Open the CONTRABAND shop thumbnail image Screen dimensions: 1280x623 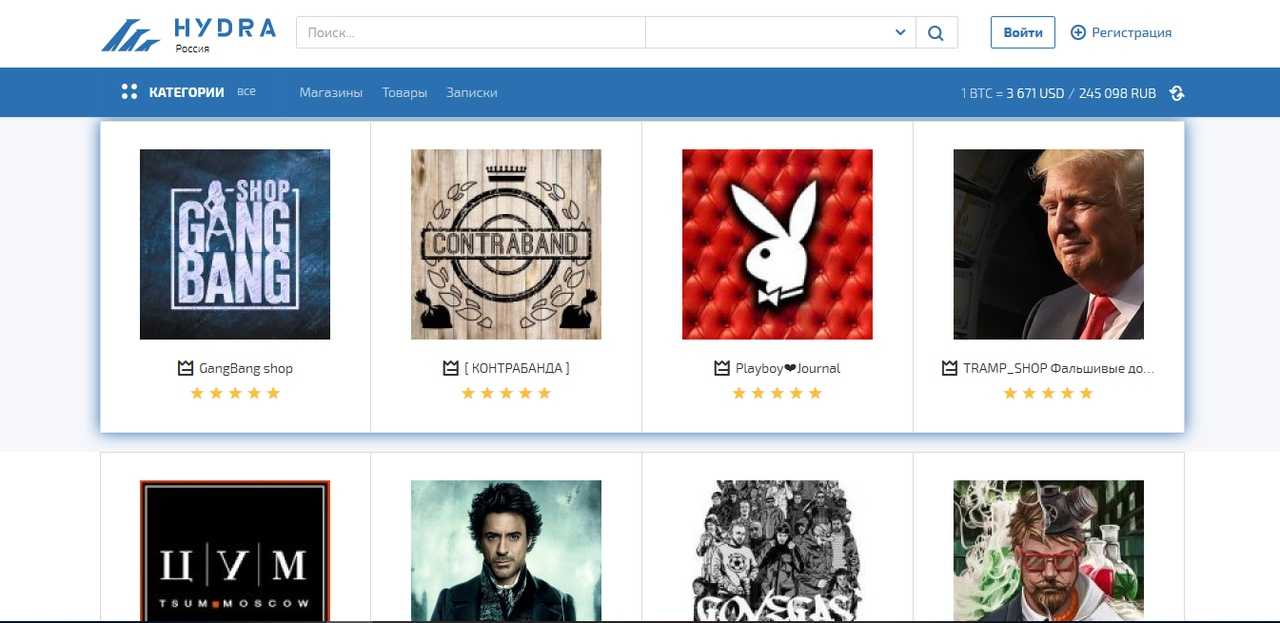pyautogui.click(x=506, y=244)
